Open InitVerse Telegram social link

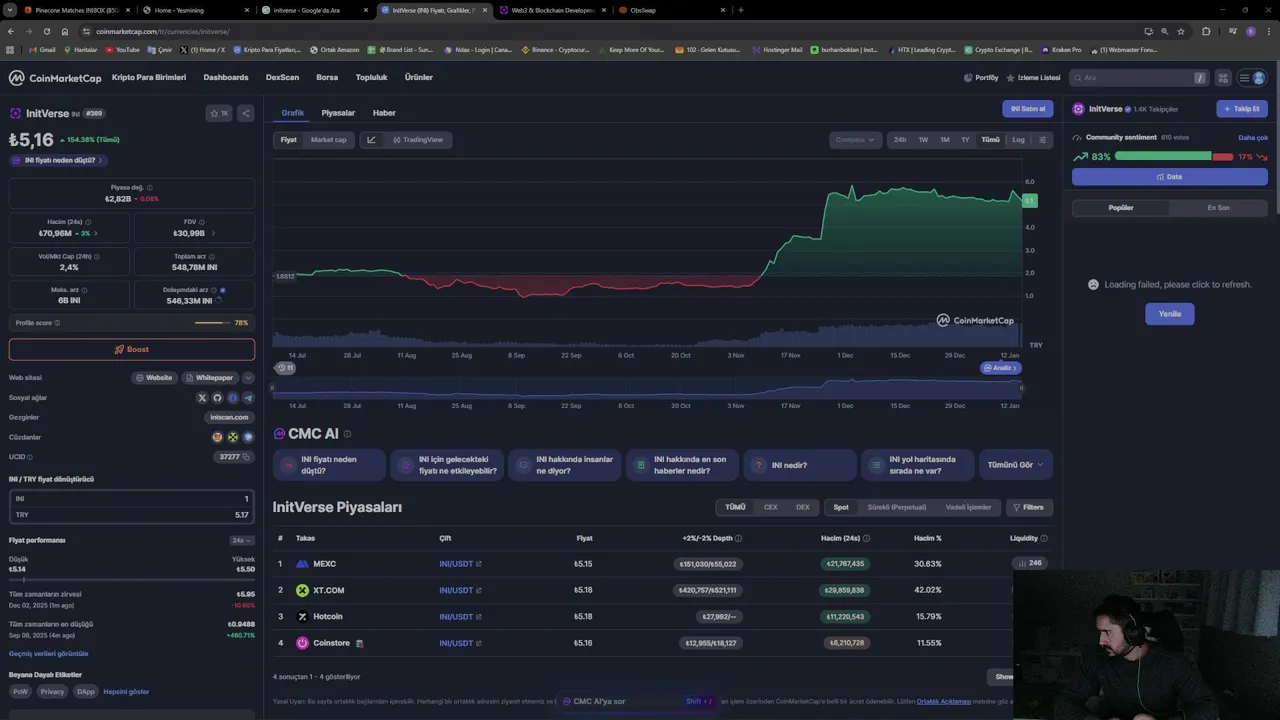click(248, 398)
